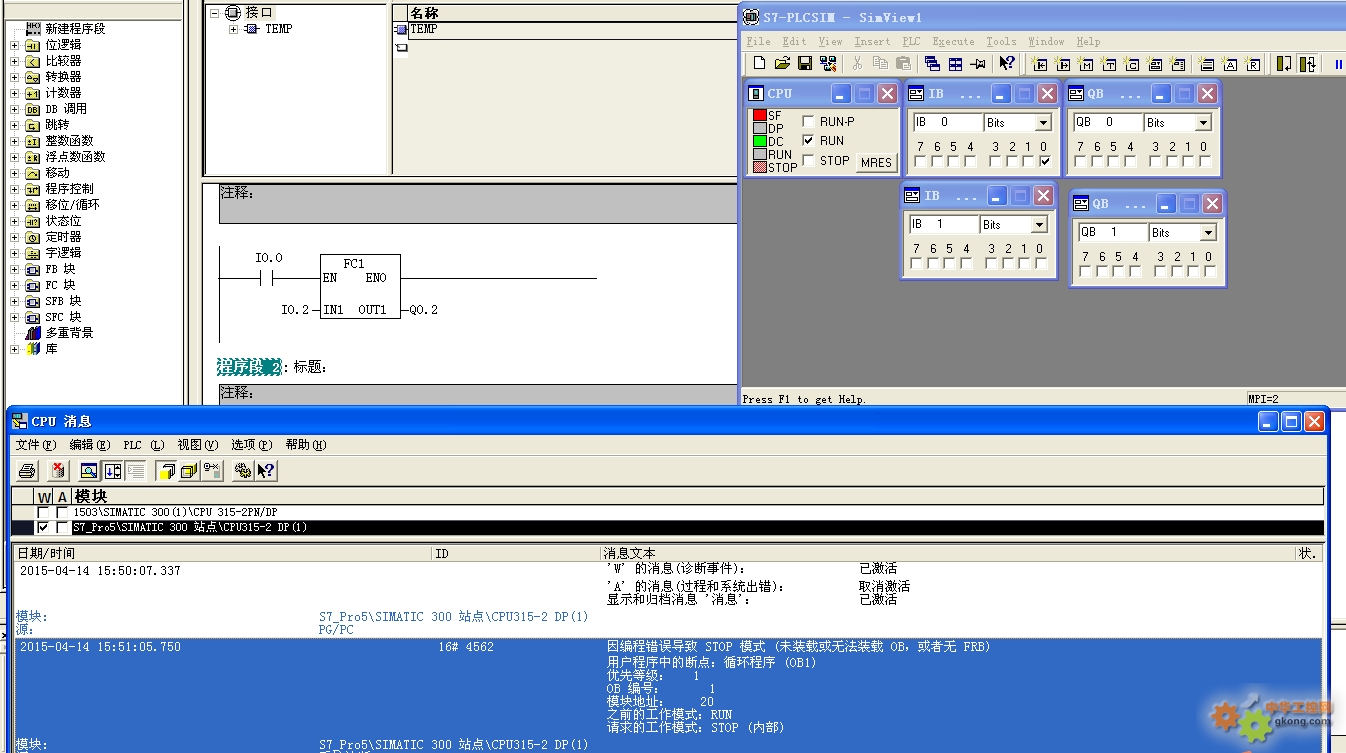Image resolution: width=1346 pixels, height=753 pixels.
Task: Open a PLC file in S7-PLCSIM toolbar
Action: (x=782, y=63)
